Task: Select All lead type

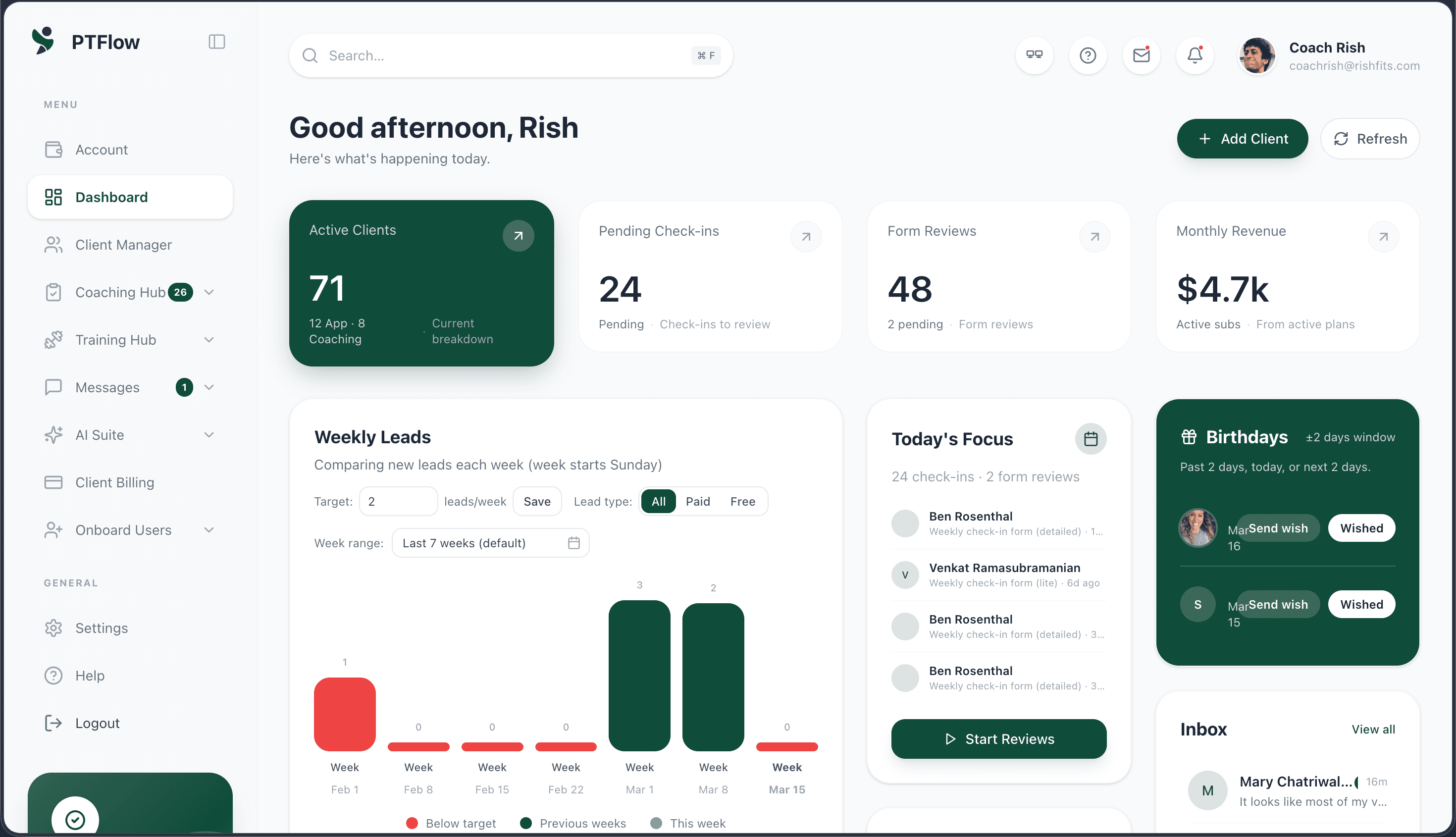Action: (x=658, y=501)
